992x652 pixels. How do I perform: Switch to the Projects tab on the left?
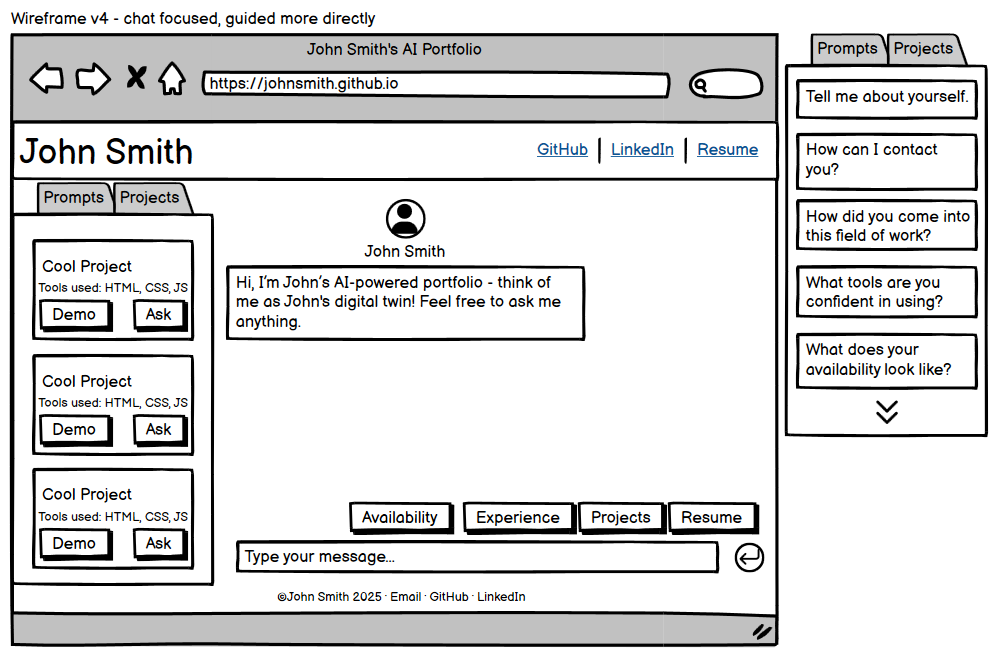pos(148,198)
